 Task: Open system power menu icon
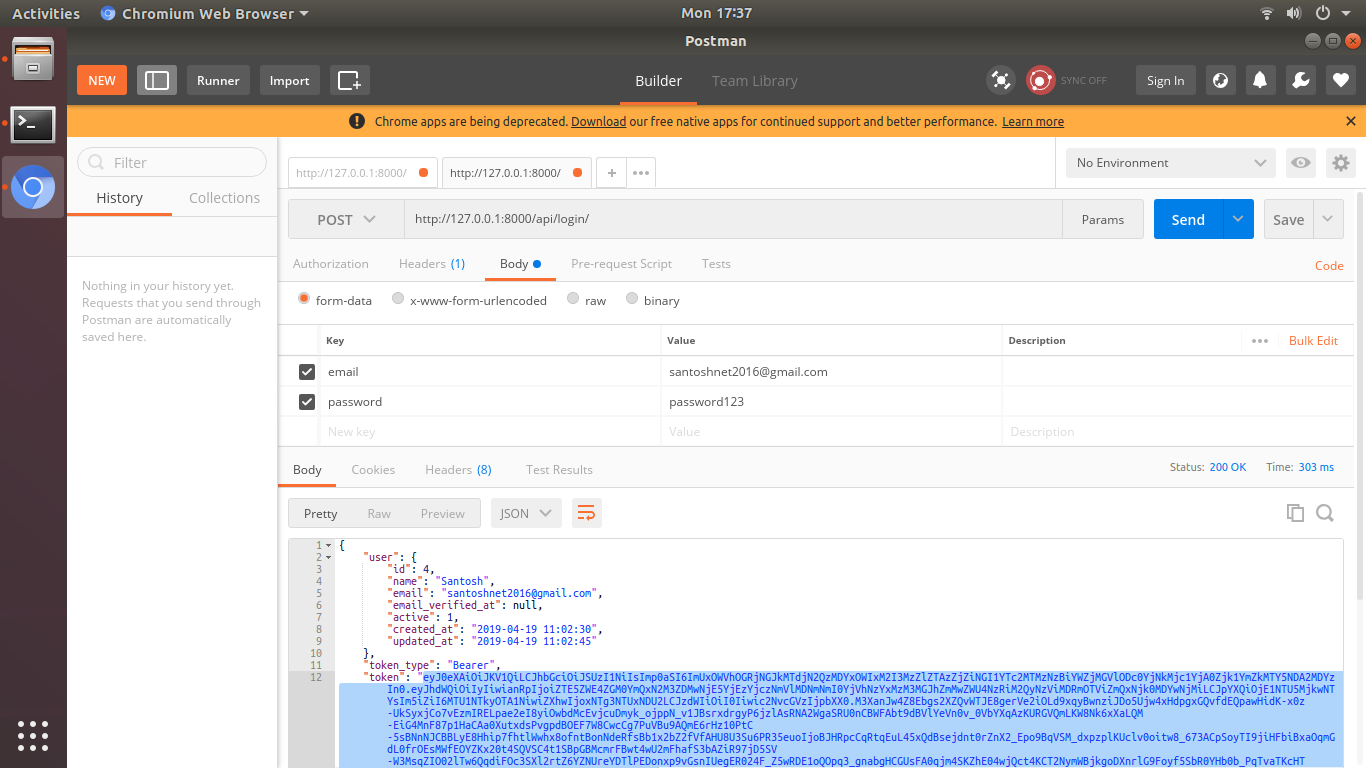[1322, 14]
